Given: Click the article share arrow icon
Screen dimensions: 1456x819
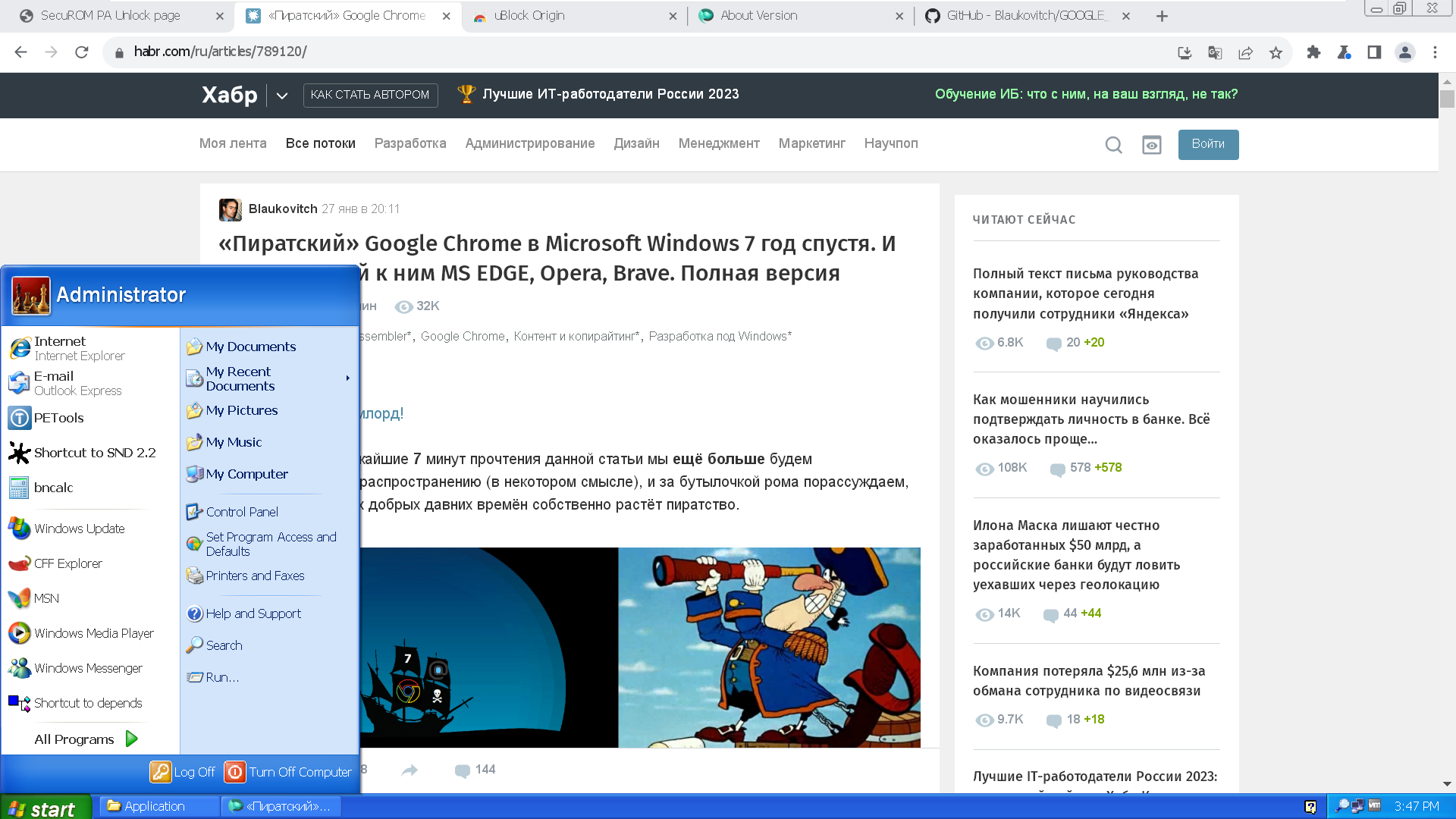Looking at the screenshot, I should click(409, 770).
